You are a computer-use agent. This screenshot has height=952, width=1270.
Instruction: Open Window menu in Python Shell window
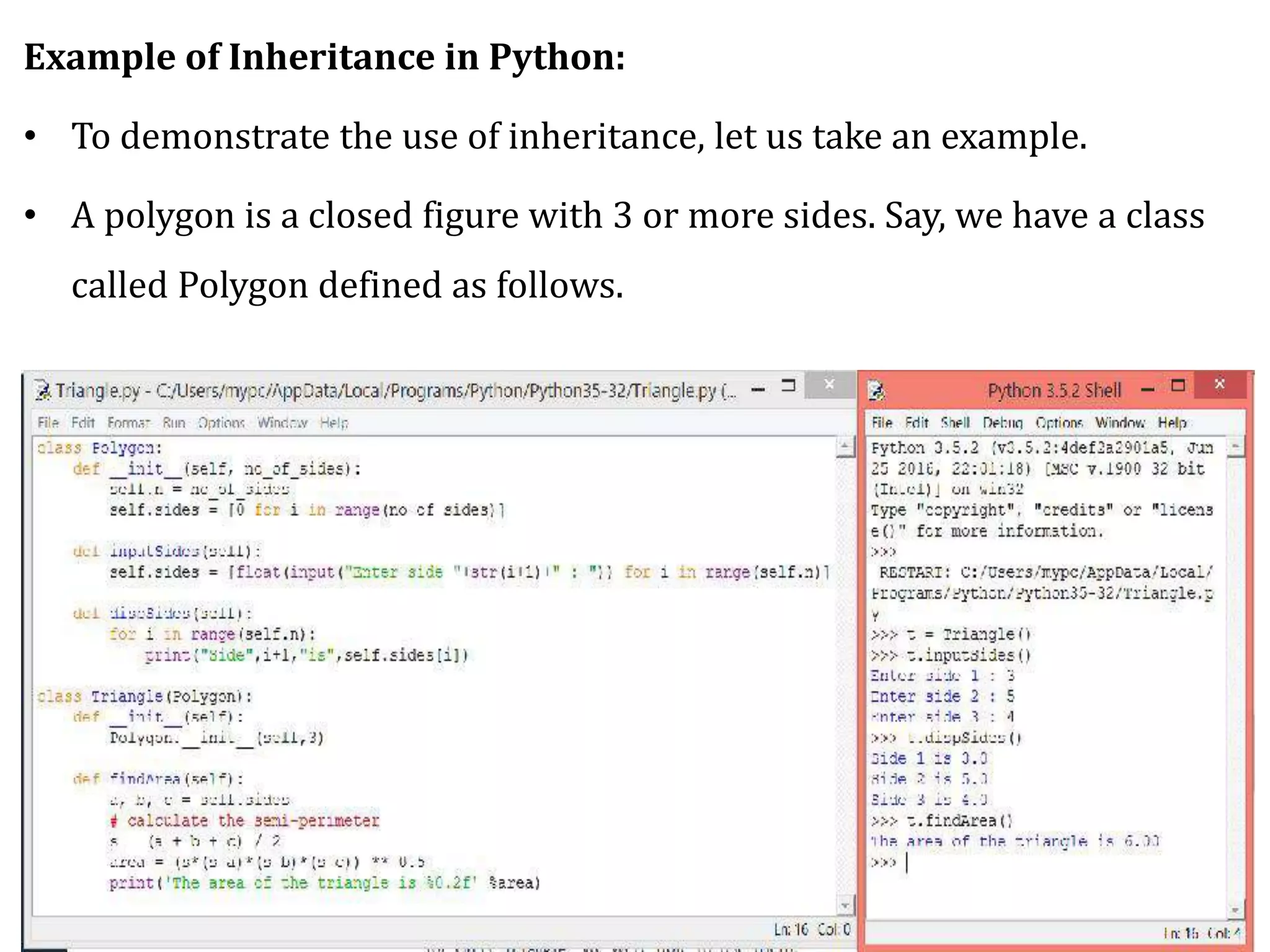pyautogui.click(x=1120, y=423)
